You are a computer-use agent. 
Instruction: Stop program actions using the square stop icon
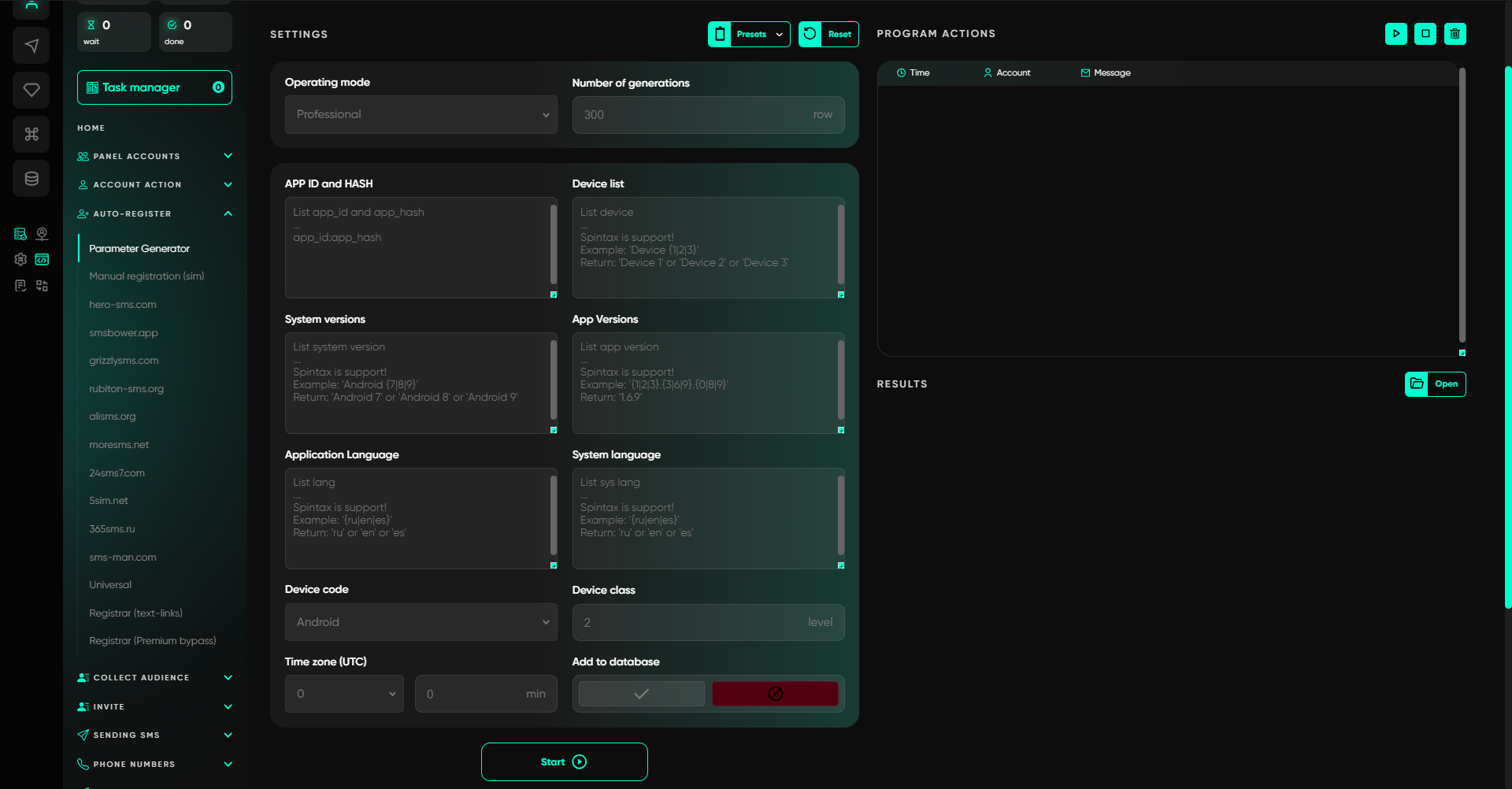(x=1425, y=34)
